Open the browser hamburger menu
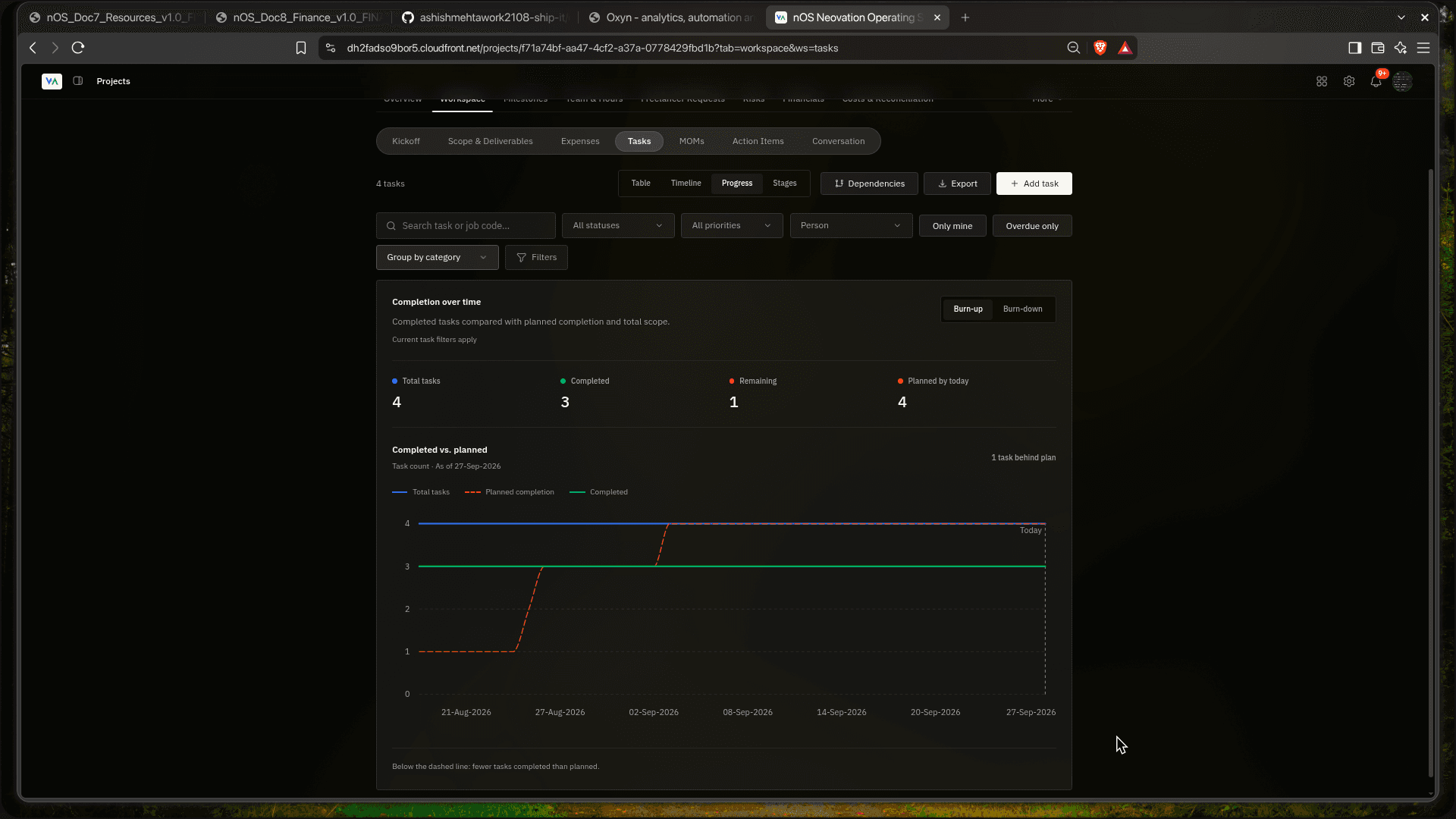The width and height of the screenshot is (1456, 819). click(1423, 48)
